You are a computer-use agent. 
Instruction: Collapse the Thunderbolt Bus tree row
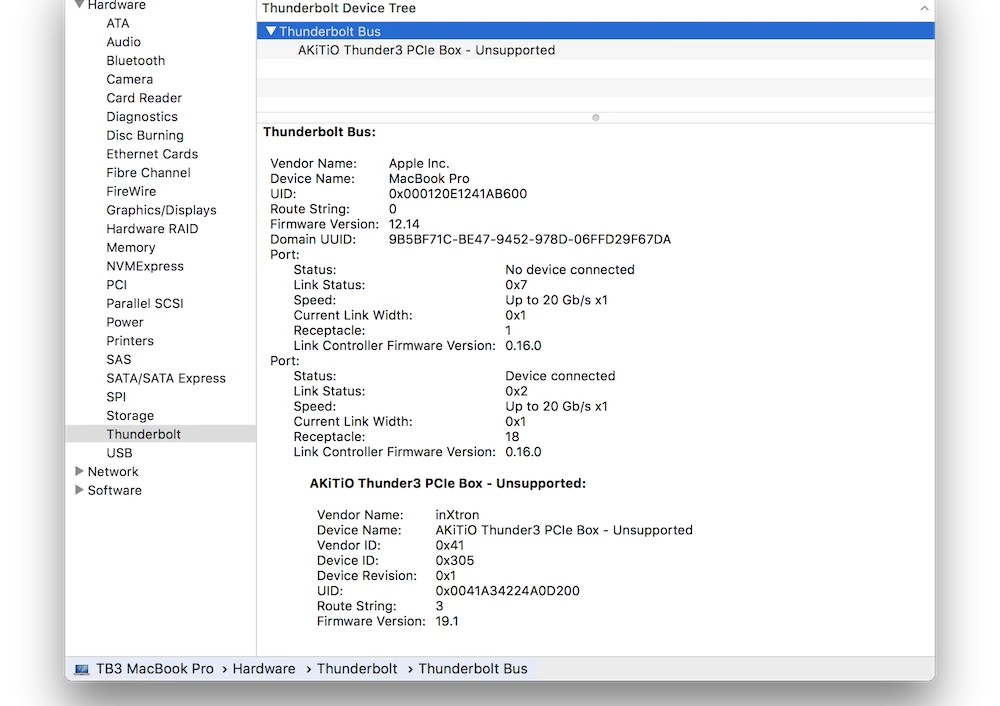(271, 31)
